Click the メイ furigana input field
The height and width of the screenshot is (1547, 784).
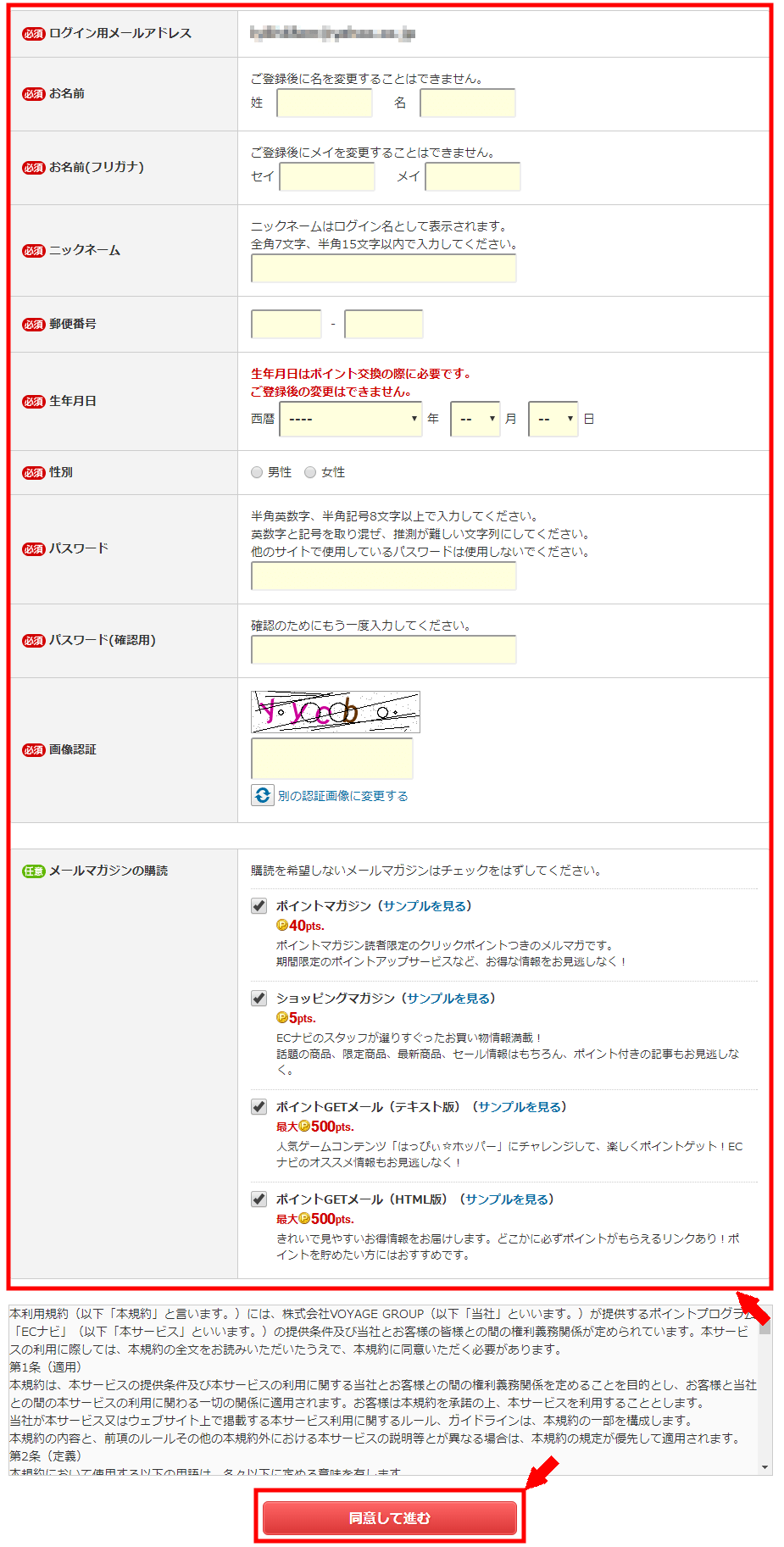point(473,177)
